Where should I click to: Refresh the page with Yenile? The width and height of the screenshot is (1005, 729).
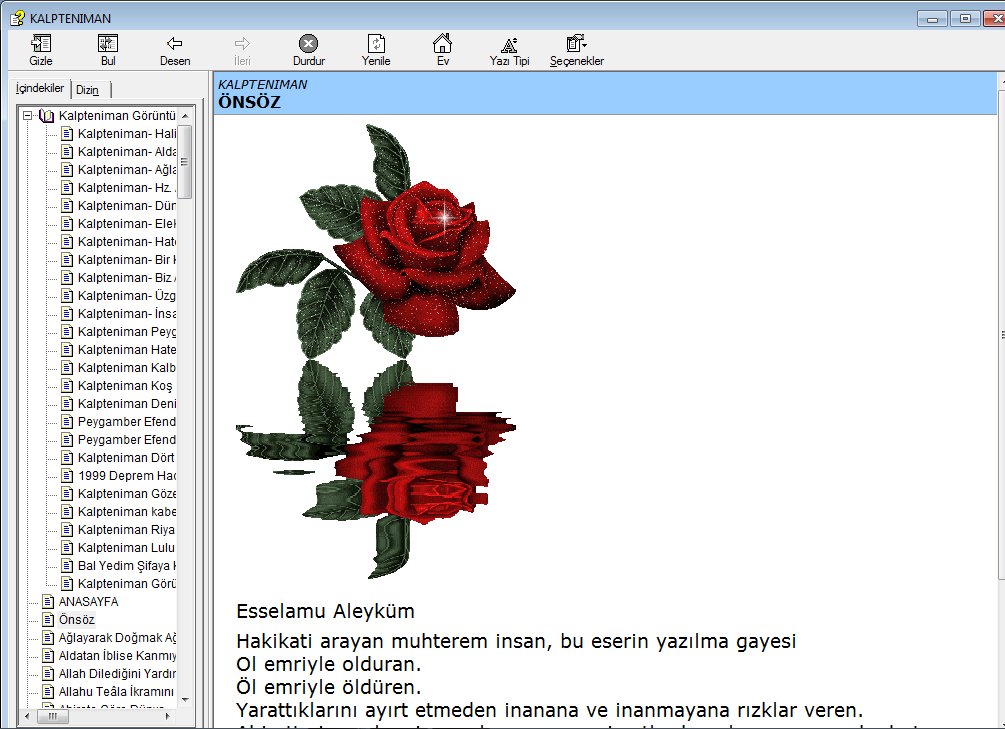click(376, 50)
